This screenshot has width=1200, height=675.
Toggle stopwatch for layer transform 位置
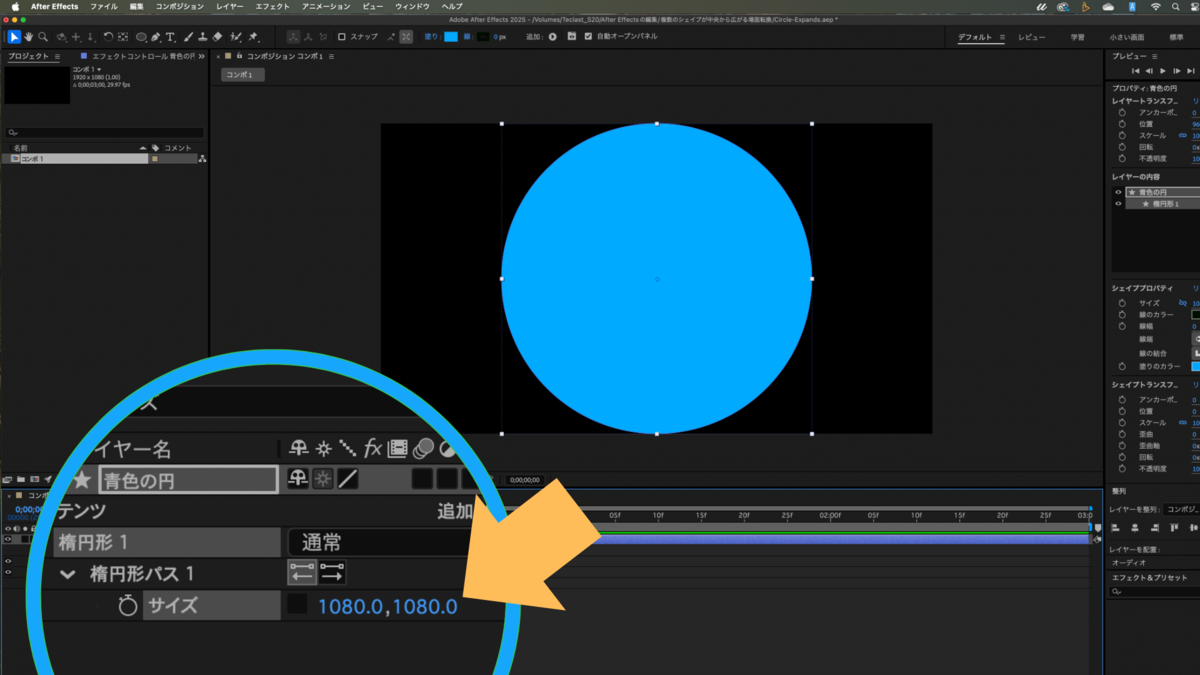click(x=1122, y=124)
